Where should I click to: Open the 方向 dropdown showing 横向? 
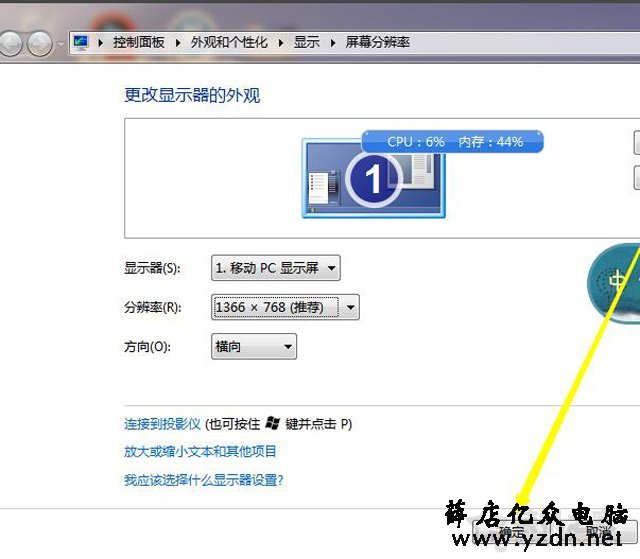click(x=254, y=346)
